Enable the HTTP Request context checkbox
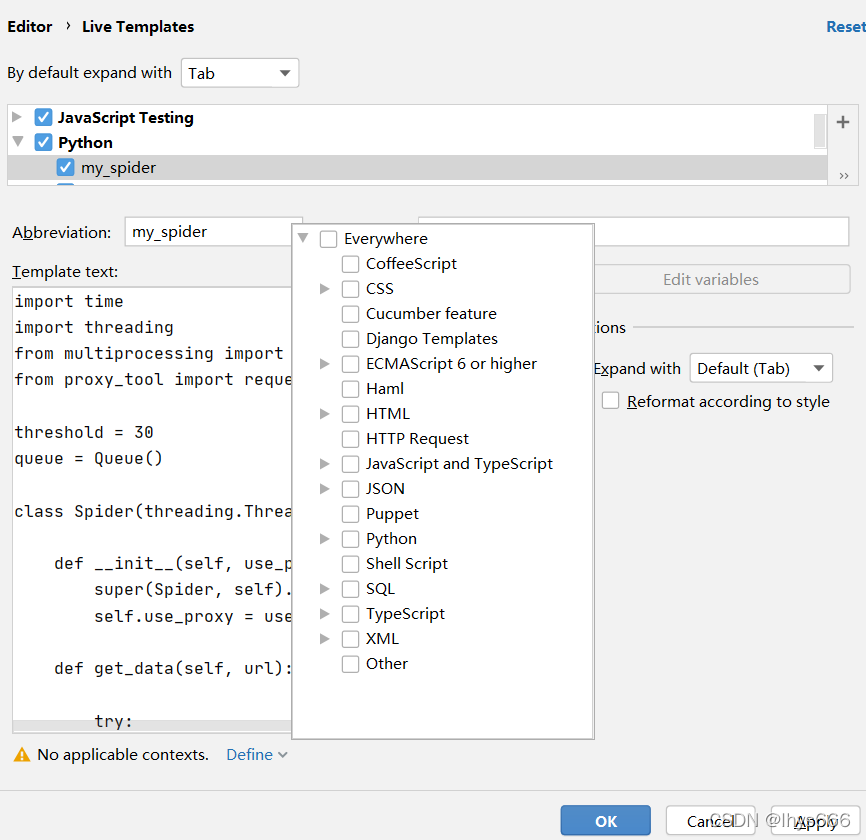Image resolution: width=866 pixels, height=840 pixels. (x=350, y=439)
